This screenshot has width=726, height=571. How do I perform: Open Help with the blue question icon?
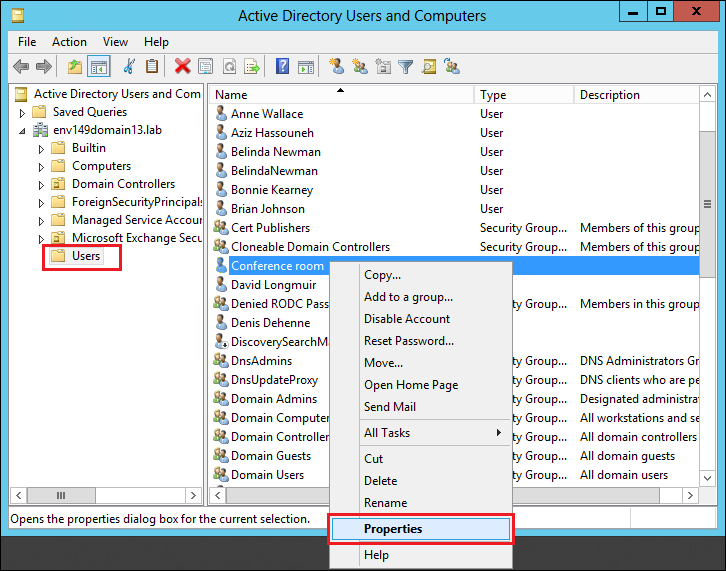[282, 67]
